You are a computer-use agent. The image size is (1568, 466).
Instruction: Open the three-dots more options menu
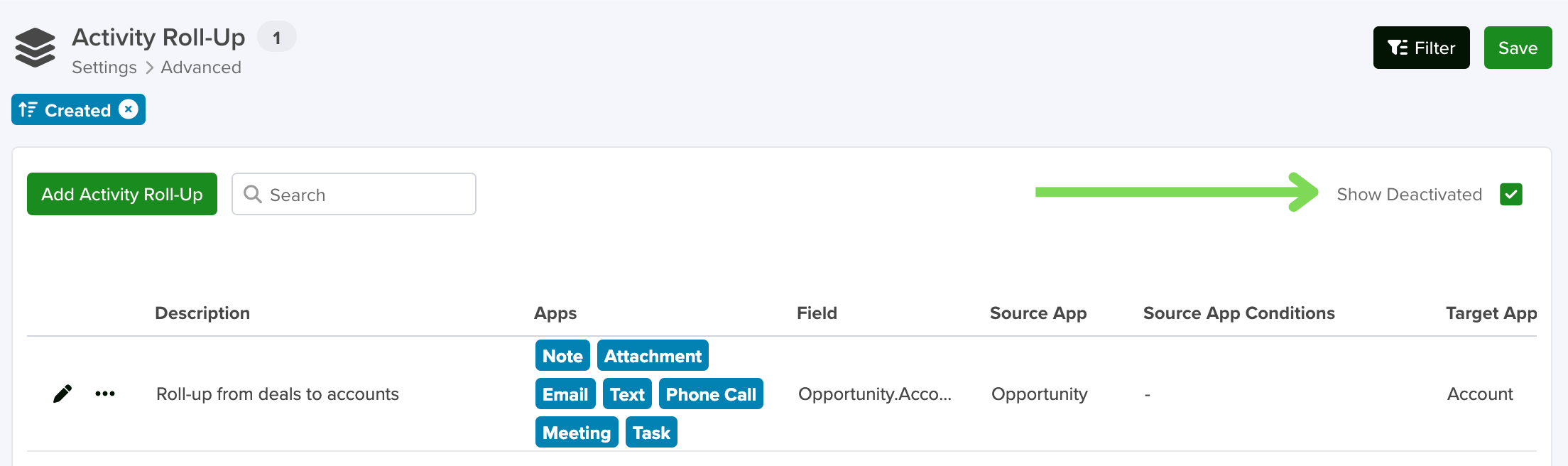[105, 394]
